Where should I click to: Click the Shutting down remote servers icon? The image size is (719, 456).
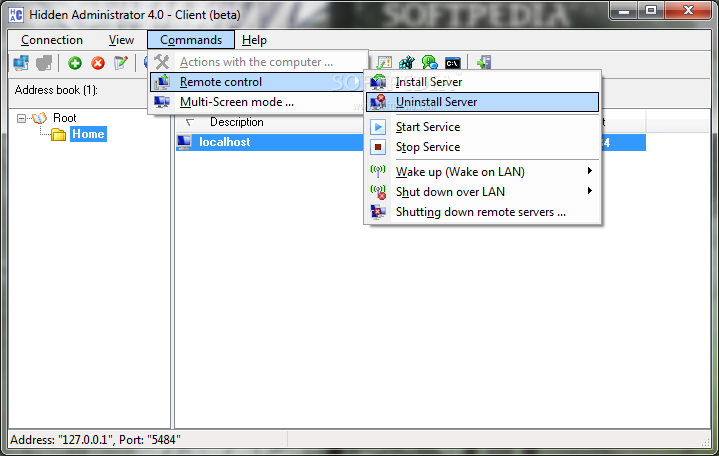(378, 212)
